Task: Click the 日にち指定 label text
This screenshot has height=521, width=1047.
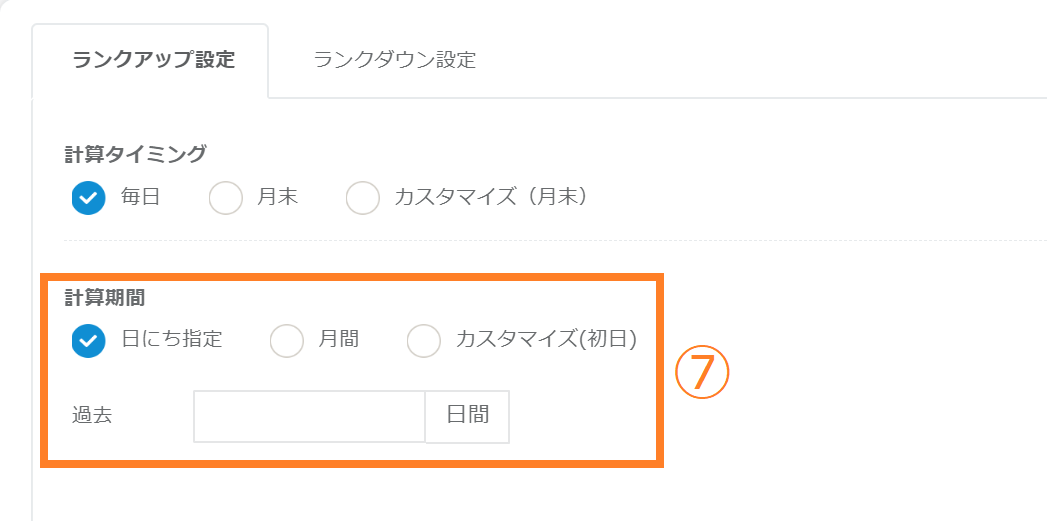Action: (171, 340)
